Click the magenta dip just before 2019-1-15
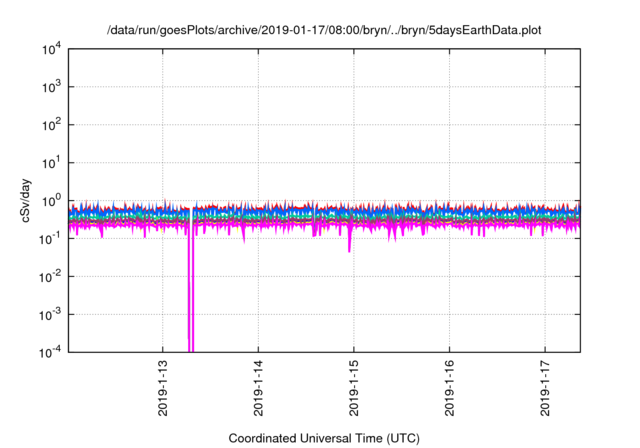 pyautogui.click(x=350, y=241)
